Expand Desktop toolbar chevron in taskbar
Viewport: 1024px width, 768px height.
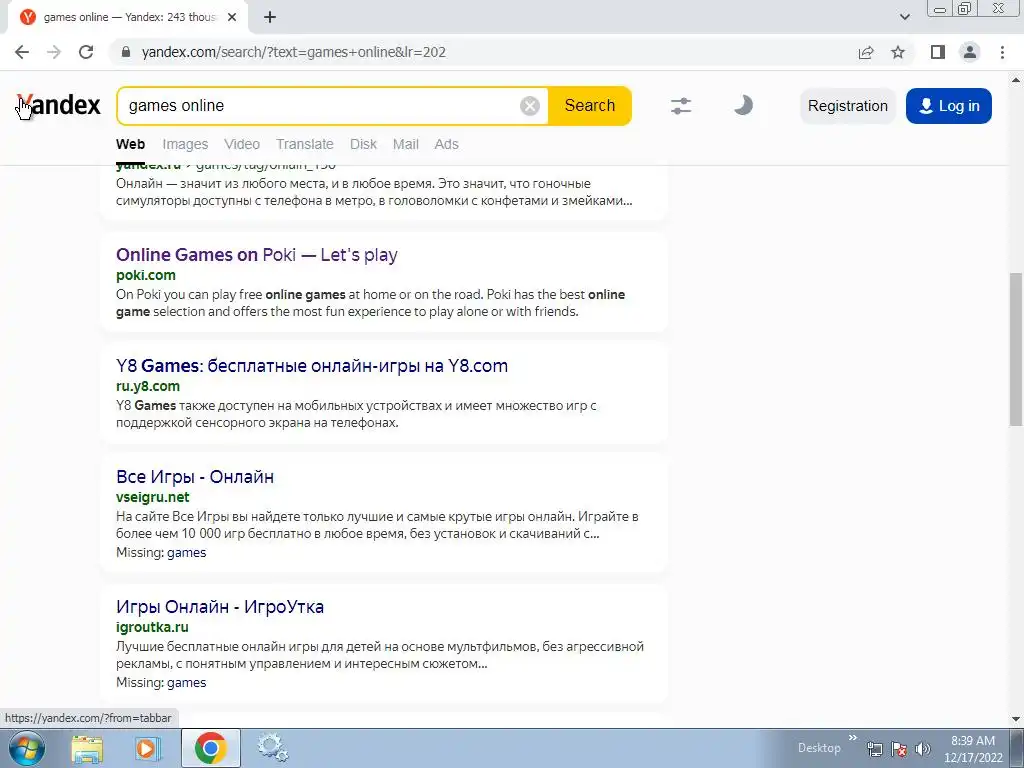(x=852, y=738)
